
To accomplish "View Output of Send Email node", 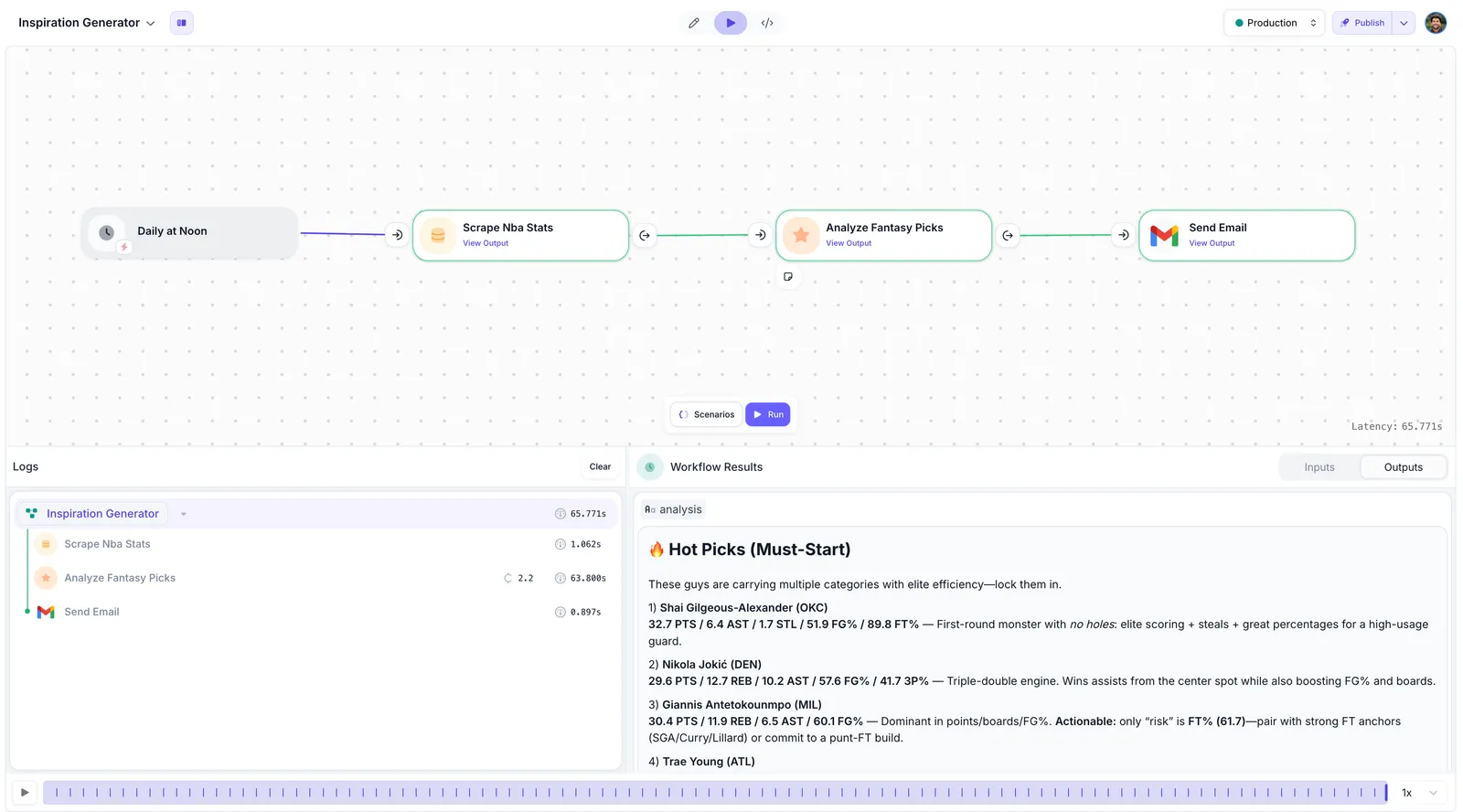I will [1212, 243].
